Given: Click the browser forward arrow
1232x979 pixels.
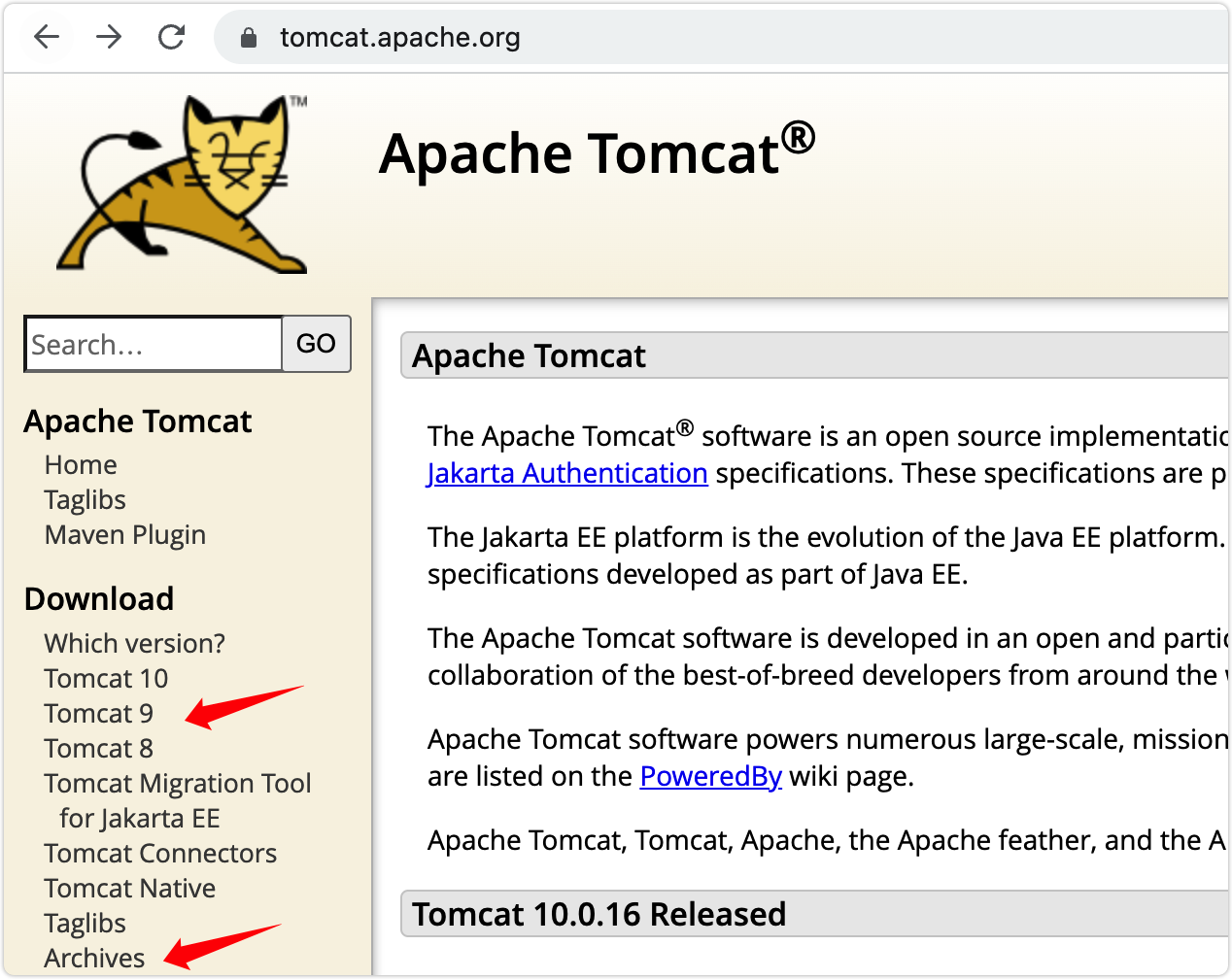Looking at the screenshot, I should (109, 37).
